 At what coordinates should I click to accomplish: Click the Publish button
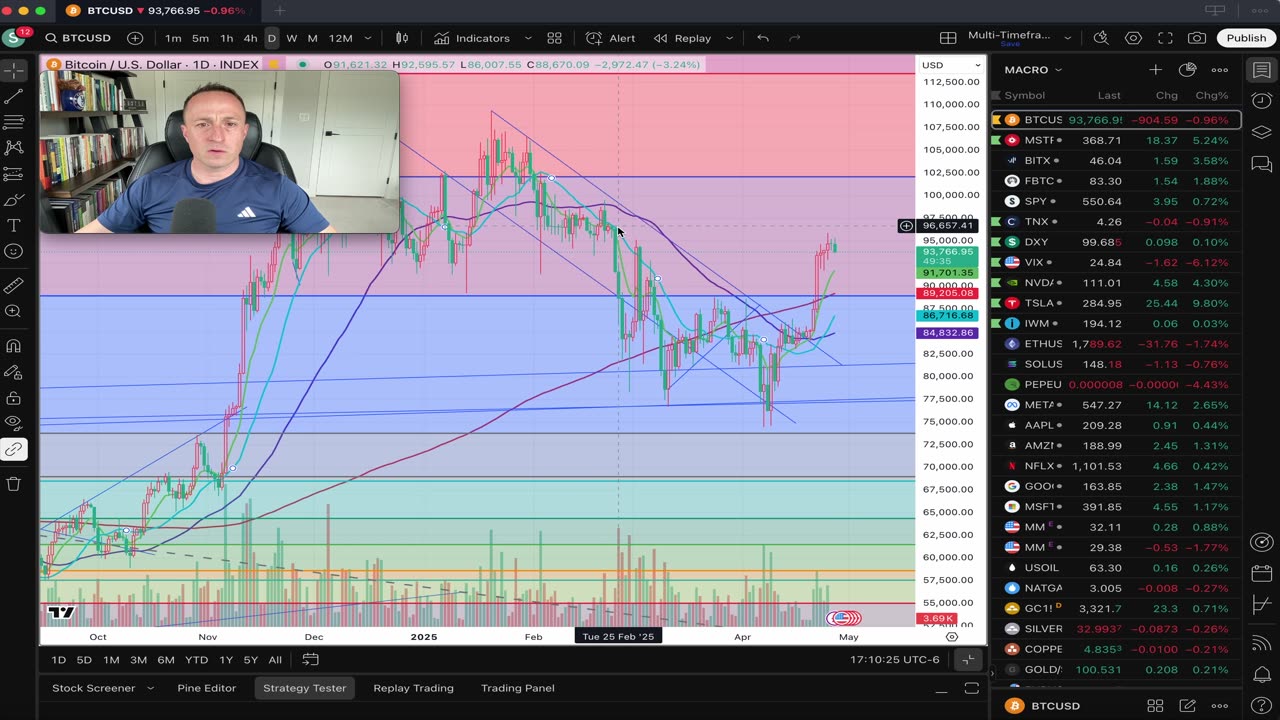click(1246, 38)
